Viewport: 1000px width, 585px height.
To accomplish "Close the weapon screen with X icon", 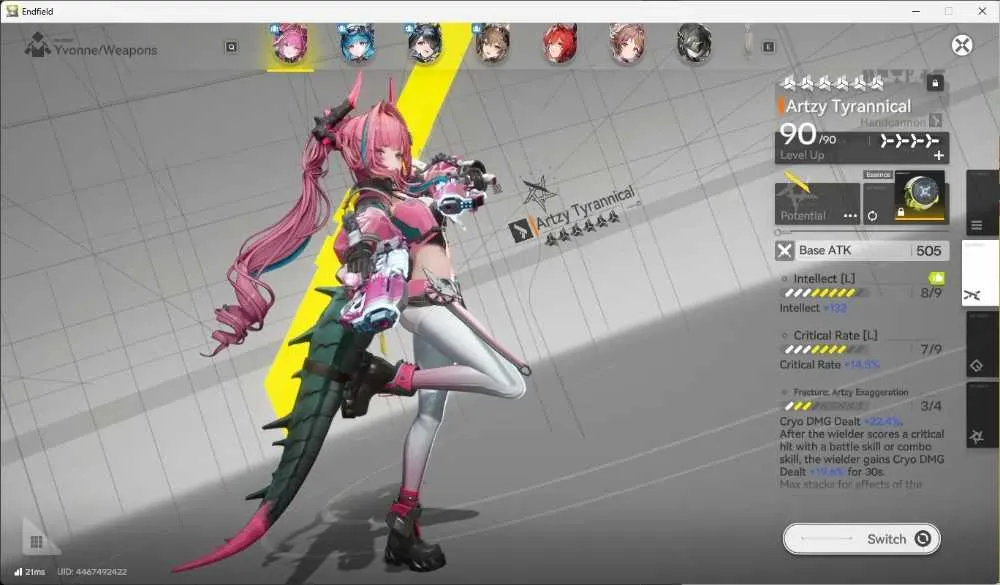I will [962, 45].
